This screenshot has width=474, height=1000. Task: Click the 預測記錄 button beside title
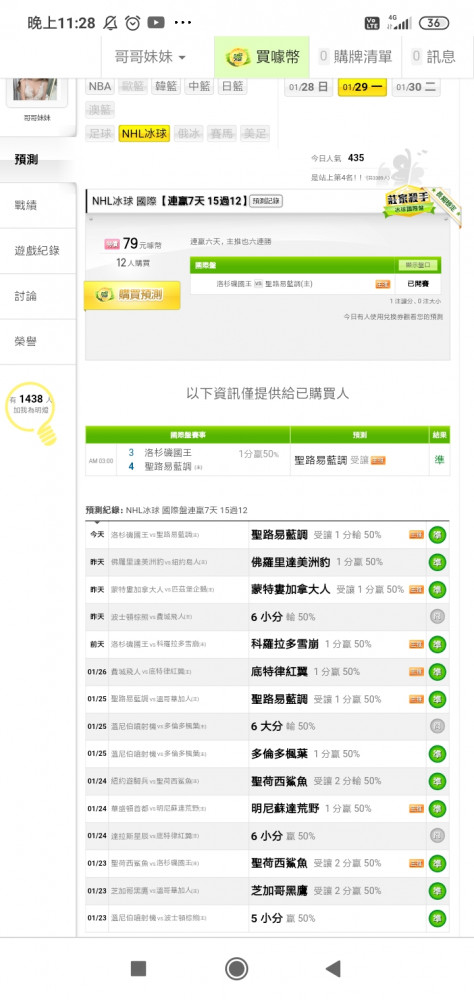pyautogui.click(x=266, y=201)
